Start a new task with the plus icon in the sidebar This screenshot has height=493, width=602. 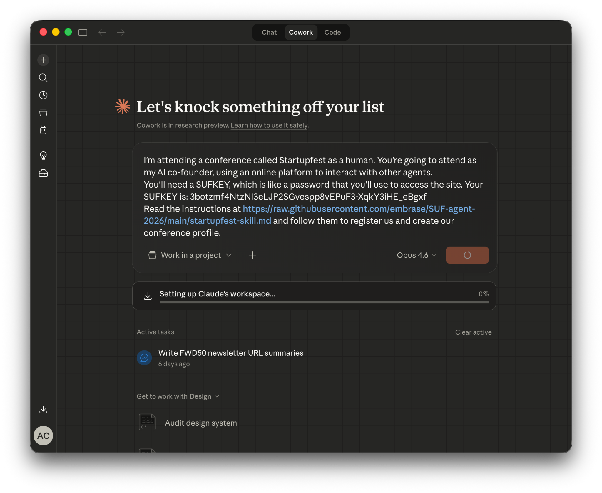[x=43, y=60]
